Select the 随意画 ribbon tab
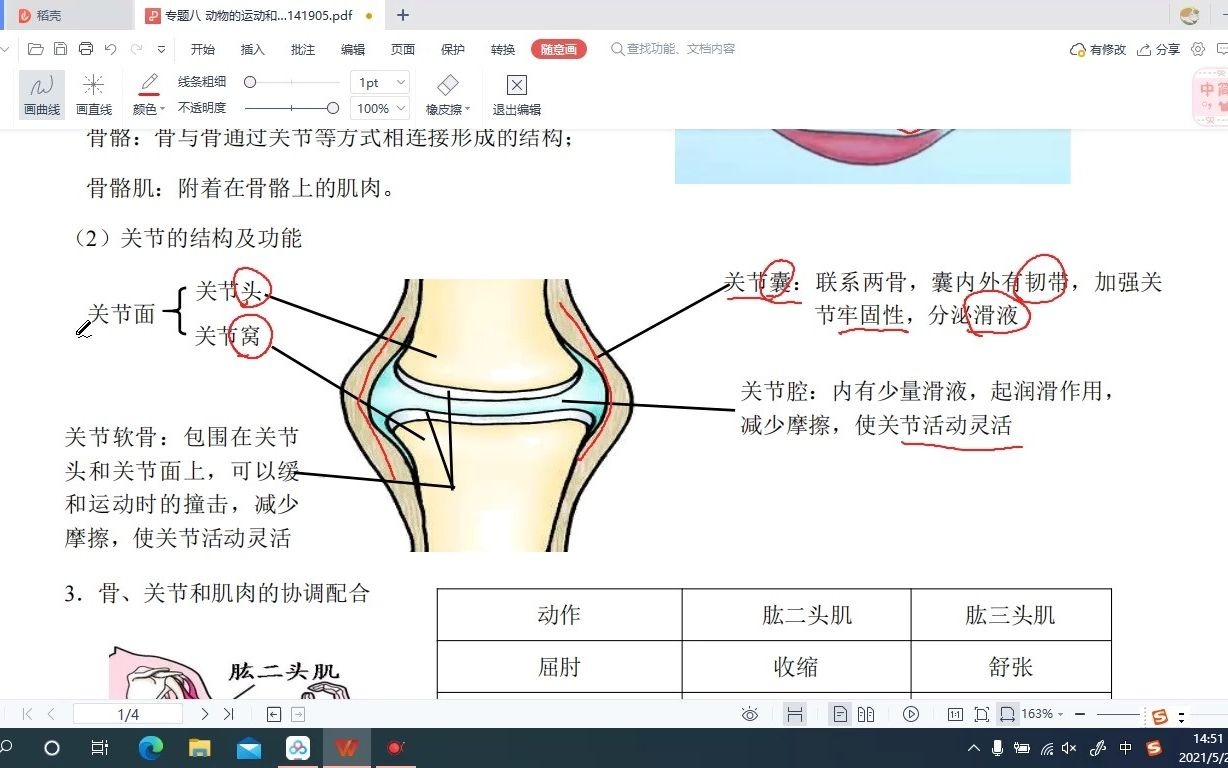Viewport: 1228px width, 768px height. 558,48
